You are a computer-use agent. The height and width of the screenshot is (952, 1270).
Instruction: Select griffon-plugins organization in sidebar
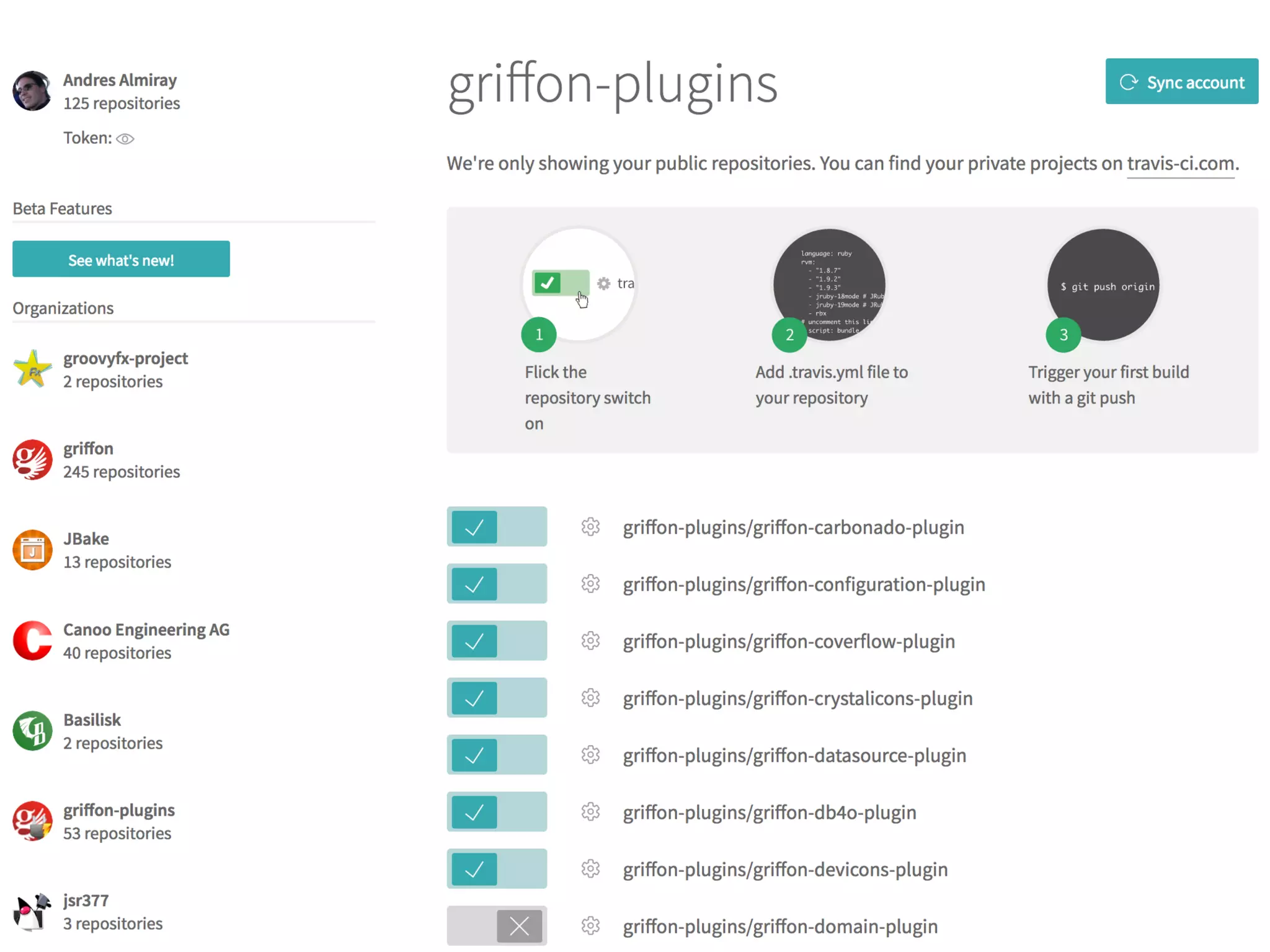(118, 811)
